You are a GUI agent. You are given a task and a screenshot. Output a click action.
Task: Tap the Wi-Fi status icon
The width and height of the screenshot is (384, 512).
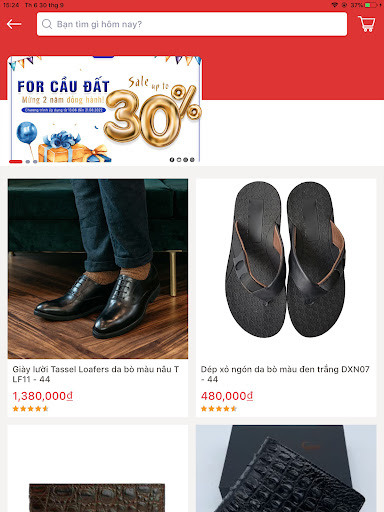(x=335, y=5)
